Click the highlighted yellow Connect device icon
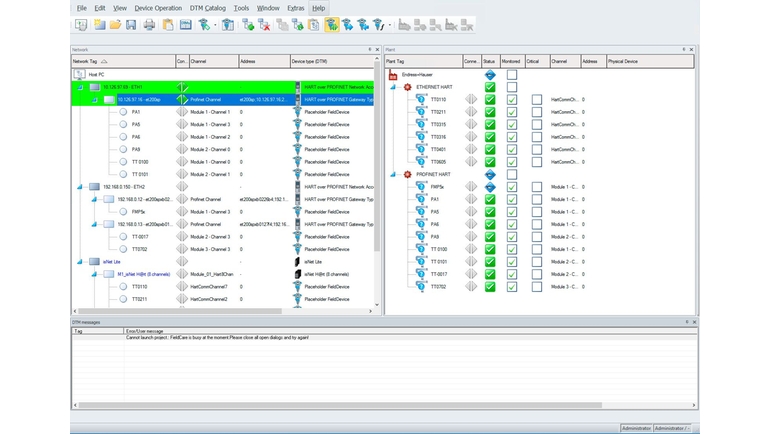This screenshot has height=434, width=771. click(332, 25)
